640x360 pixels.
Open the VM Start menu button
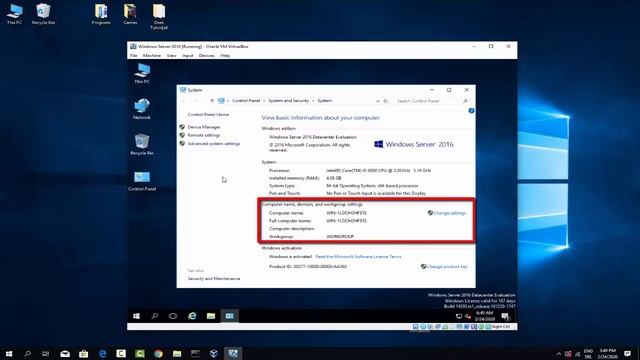(136, 316)
